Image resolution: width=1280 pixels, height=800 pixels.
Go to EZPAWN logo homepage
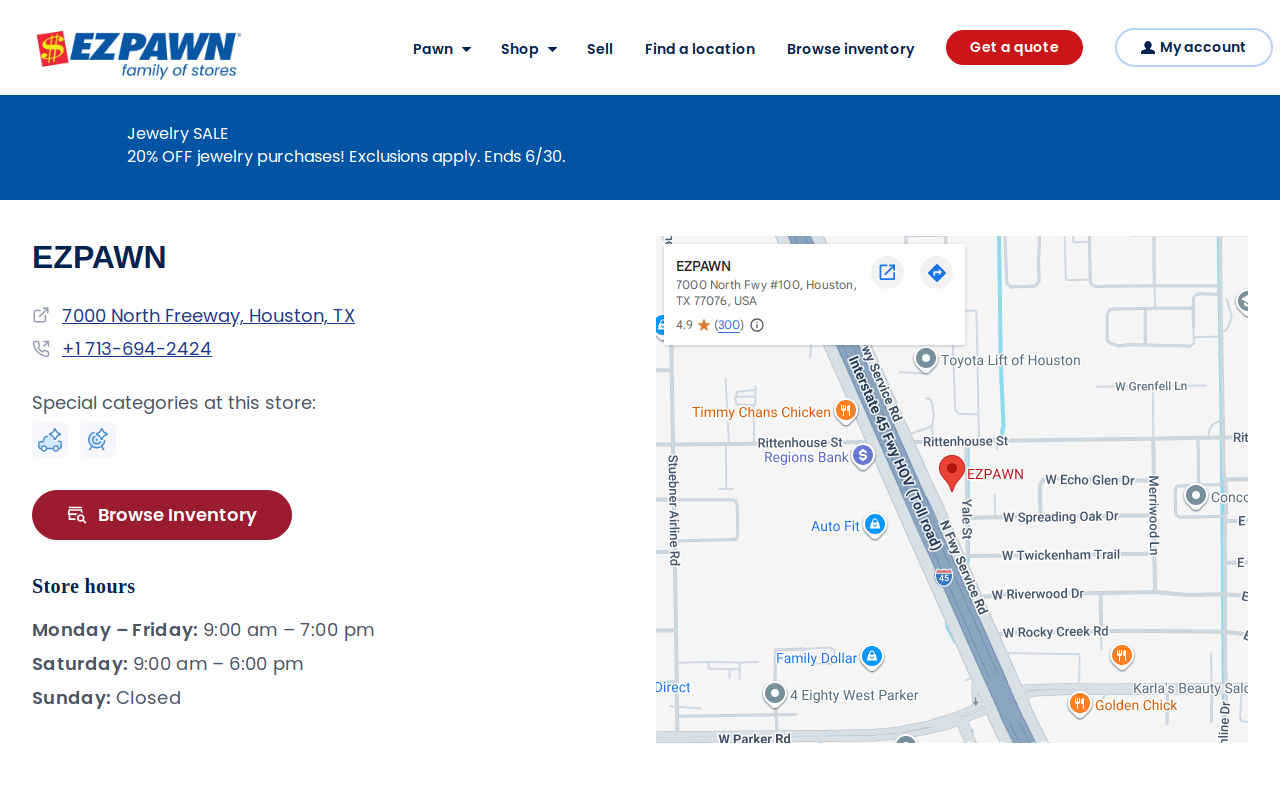coord(139,54)
